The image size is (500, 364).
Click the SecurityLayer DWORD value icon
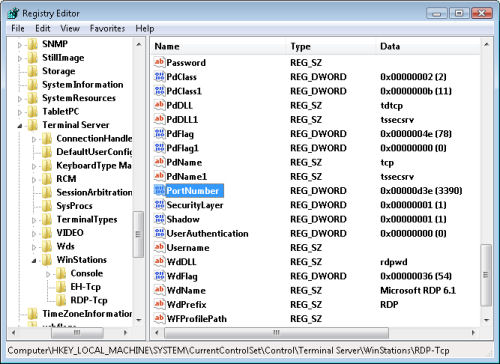159,205
